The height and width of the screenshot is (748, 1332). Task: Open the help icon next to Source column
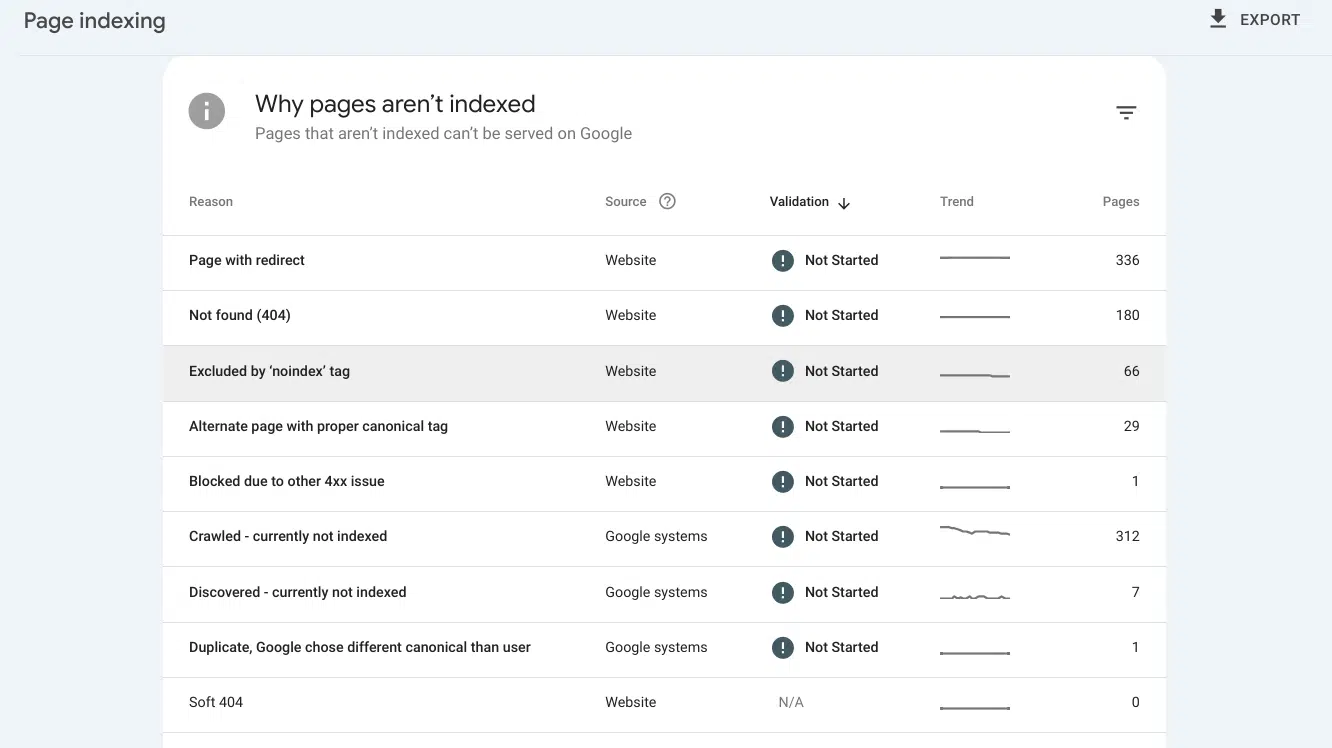click(x=668, y=201)
